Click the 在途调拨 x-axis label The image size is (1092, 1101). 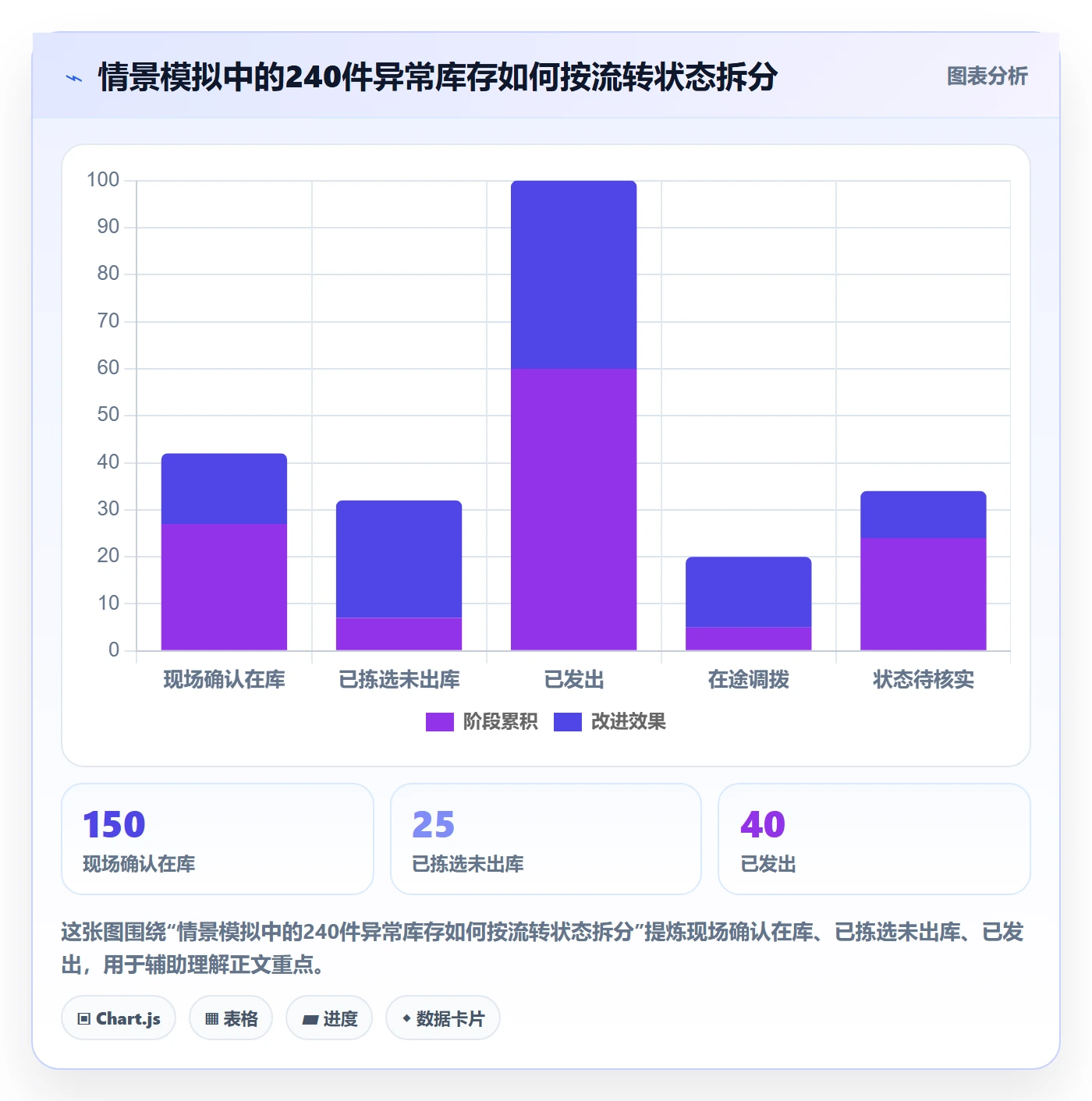[x=749, y=680]
